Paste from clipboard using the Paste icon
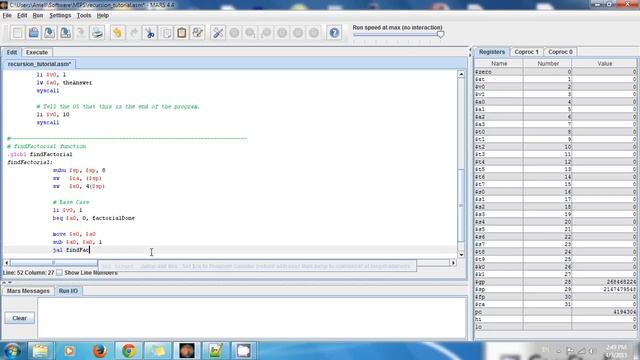640x360 pixels. [x=182, y=33]
